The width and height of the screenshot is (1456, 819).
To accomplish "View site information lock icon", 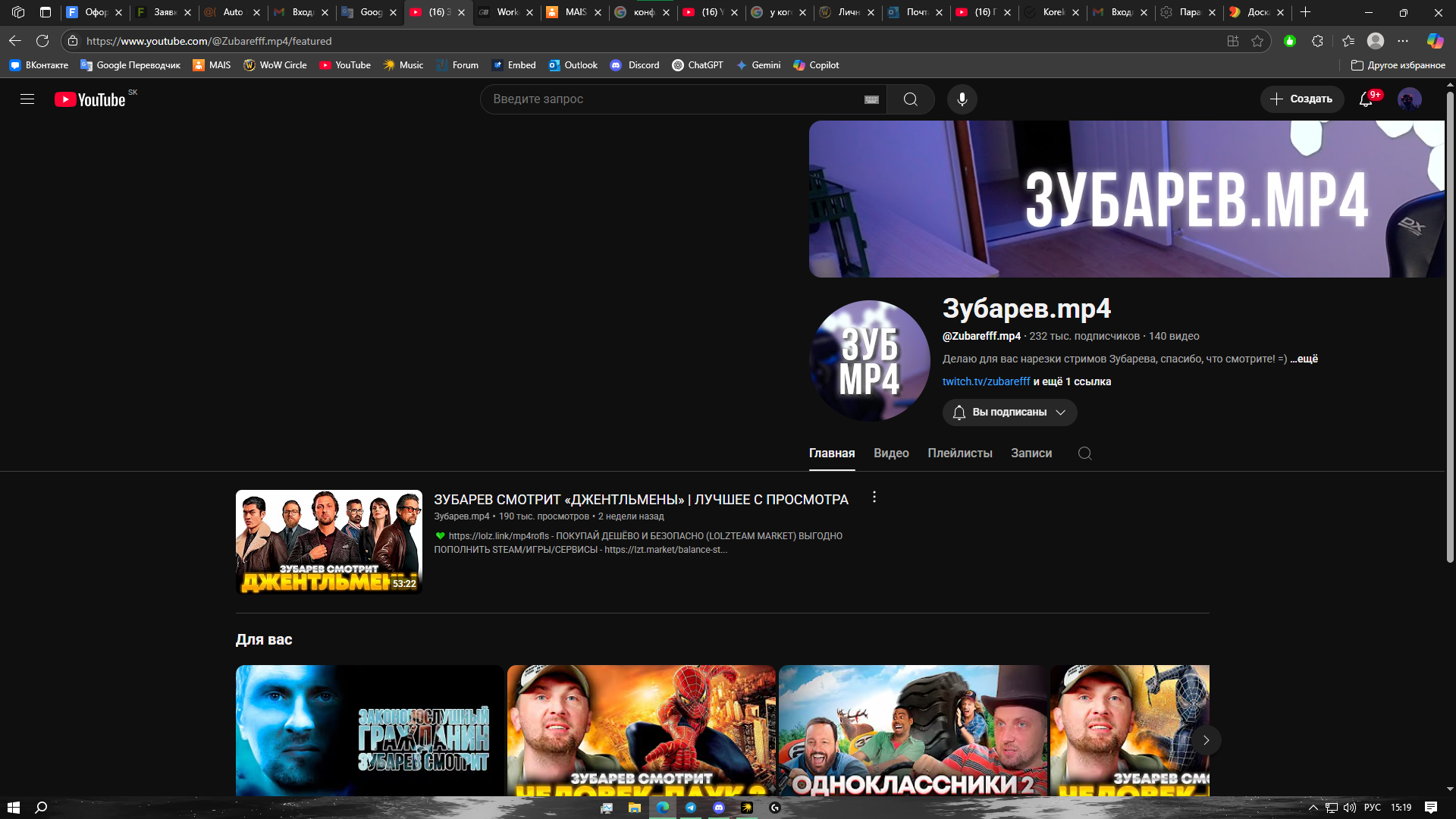I will (73, 41).
